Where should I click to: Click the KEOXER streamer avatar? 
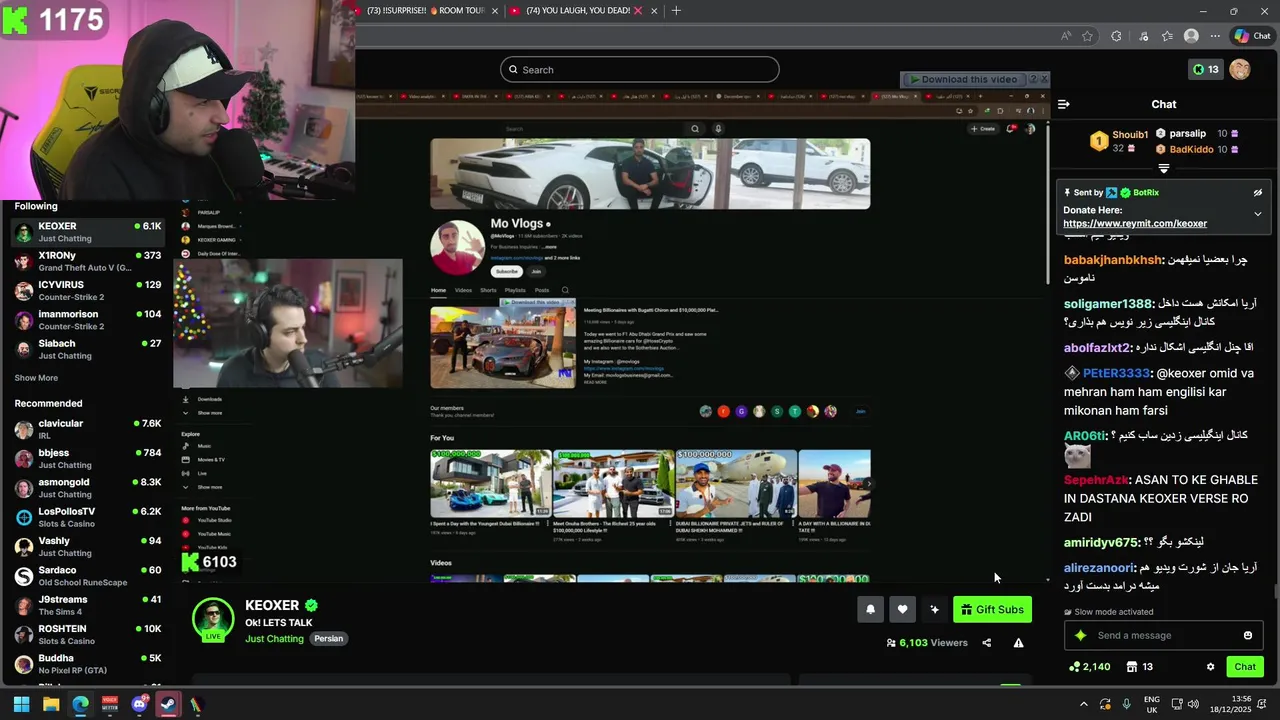point(213,619)
